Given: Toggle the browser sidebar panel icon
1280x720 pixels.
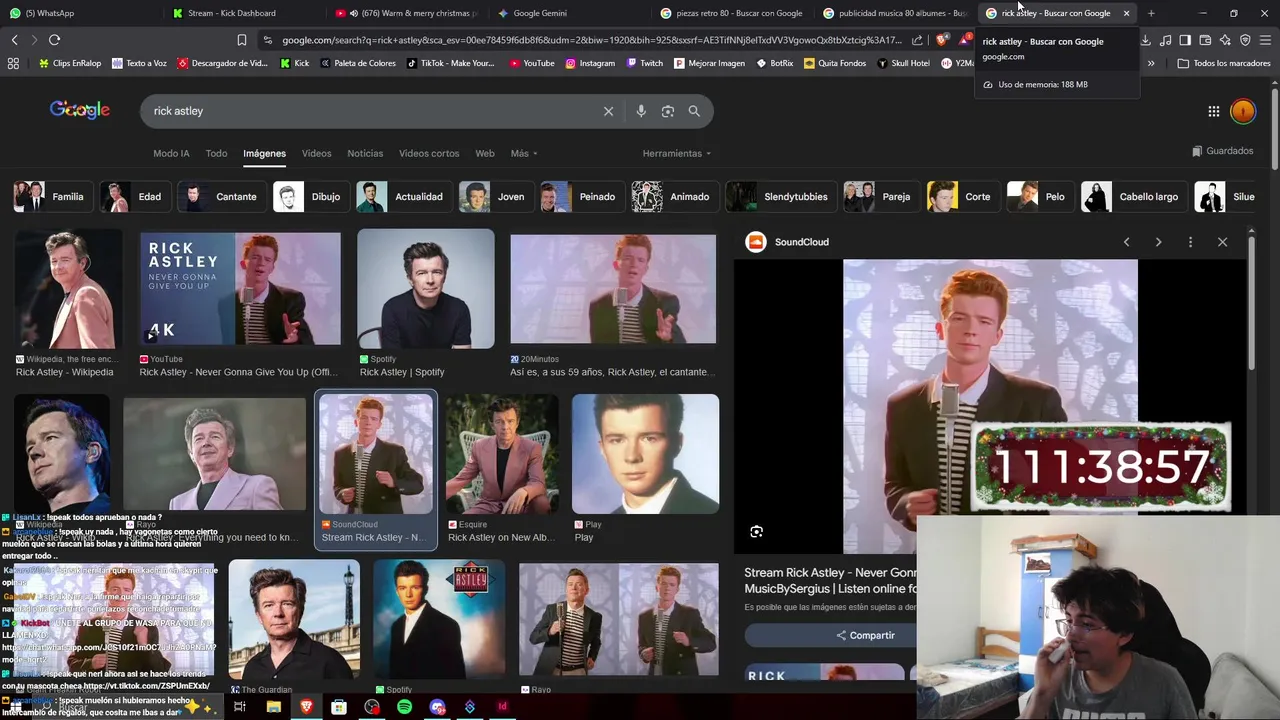Looking at the screenshot, I should click(x=1185, y=40).
